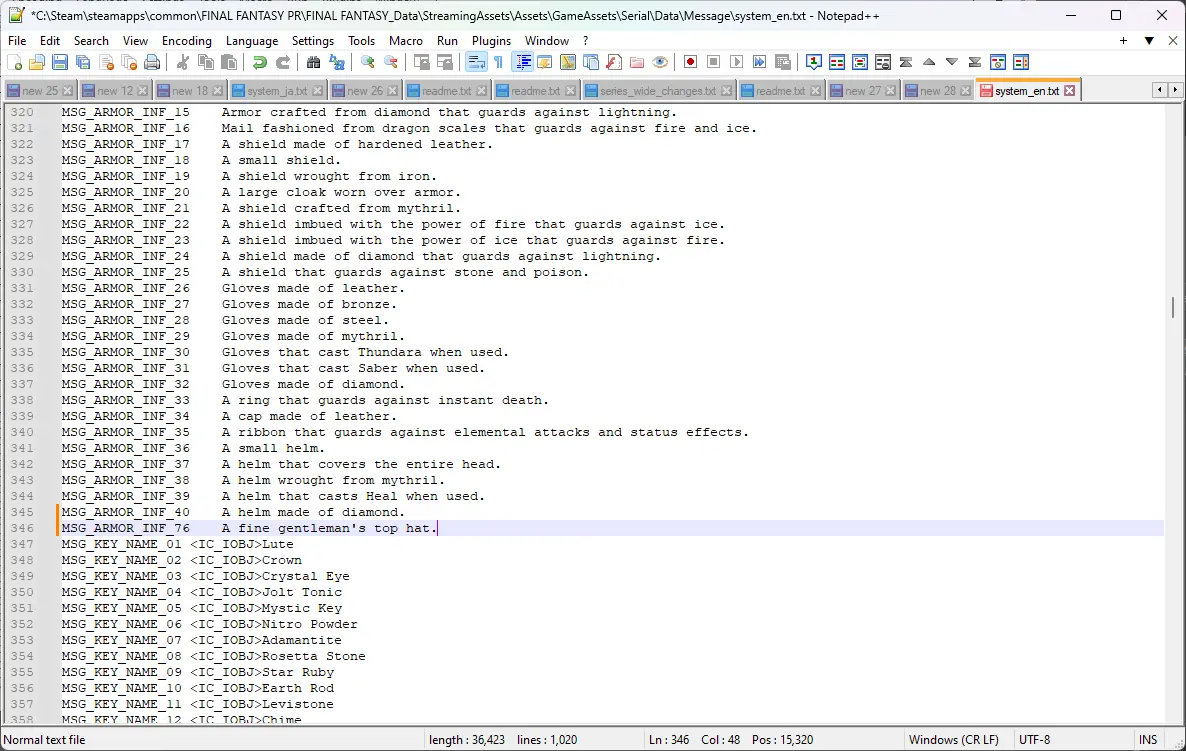Toggle INS insert mode in status bar
Screen dimensions: 1186x751
click(1147, 740)
